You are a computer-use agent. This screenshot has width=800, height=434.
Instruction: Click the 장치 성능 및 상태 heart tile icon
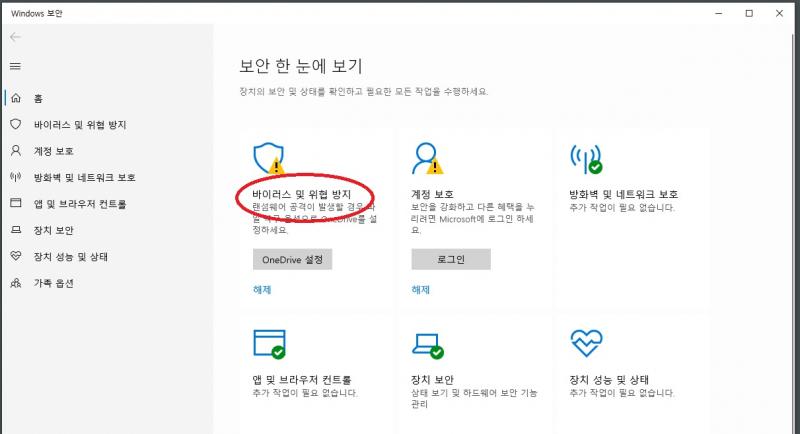(584, 343)
